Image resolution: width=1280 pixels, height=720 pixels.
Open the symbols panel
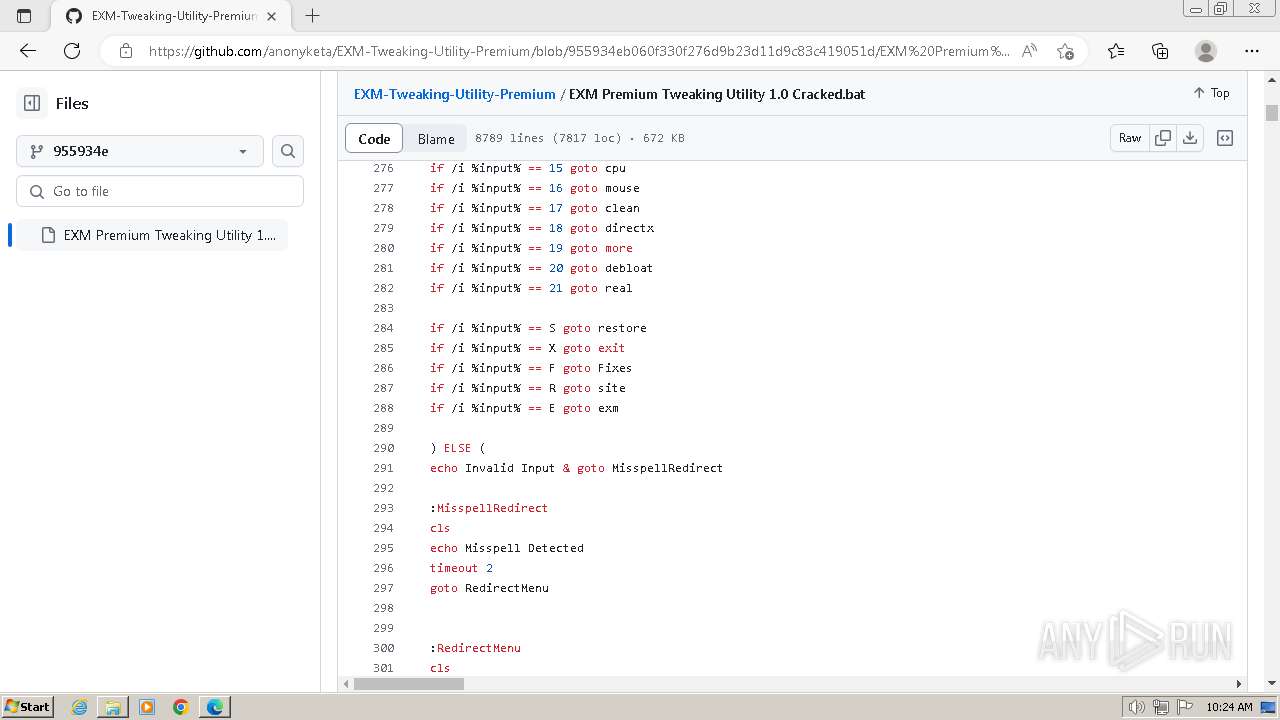pos(1225,138)
